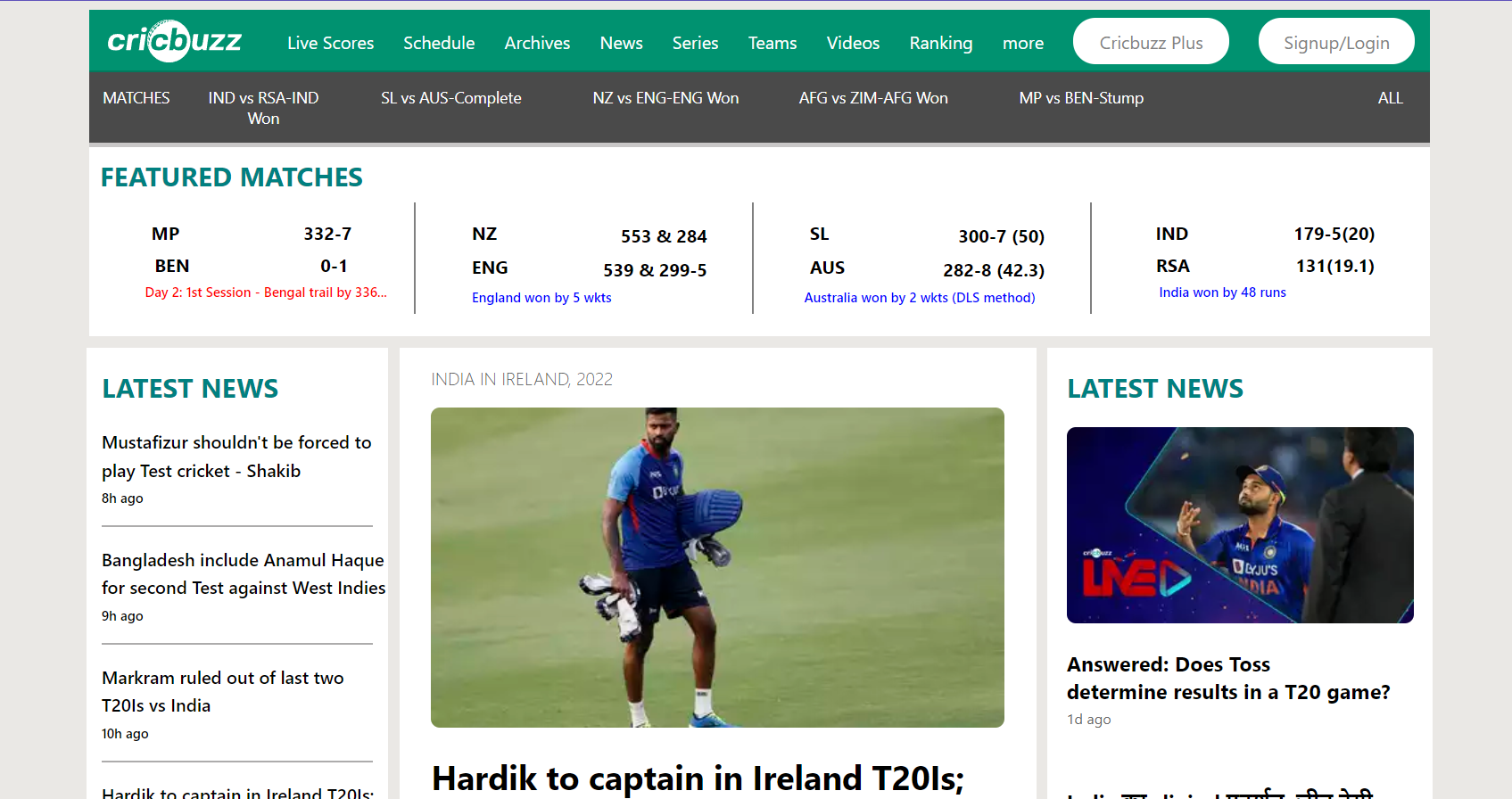Click the Cricbuzz Plus button
This screenshot has height=799, width=1512.
point(1151,42)
